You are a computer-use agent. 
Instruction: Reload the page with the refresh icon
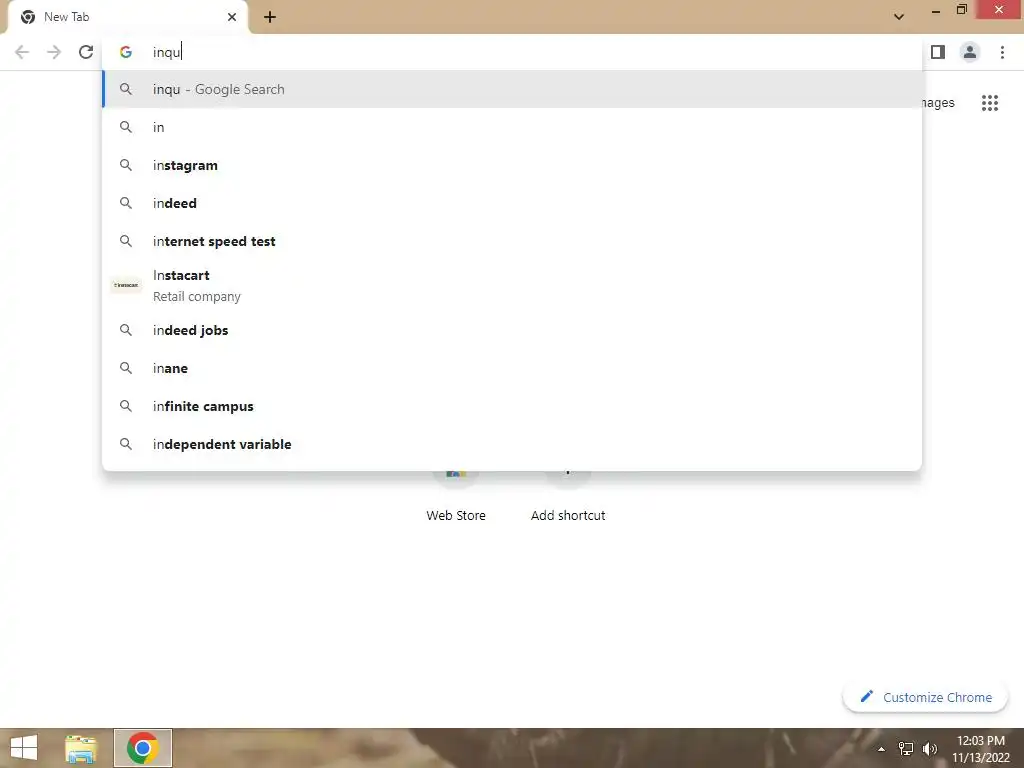86,52
